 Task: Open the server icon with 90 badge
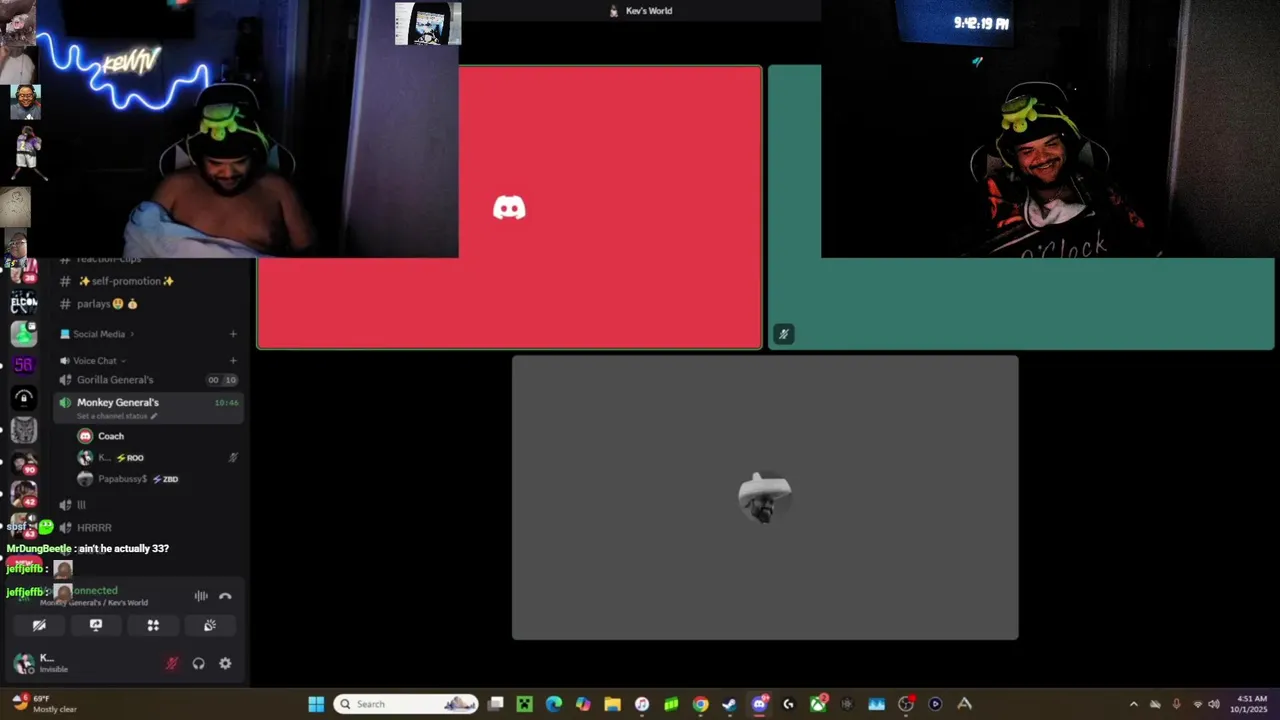click(x=24, y=463)
